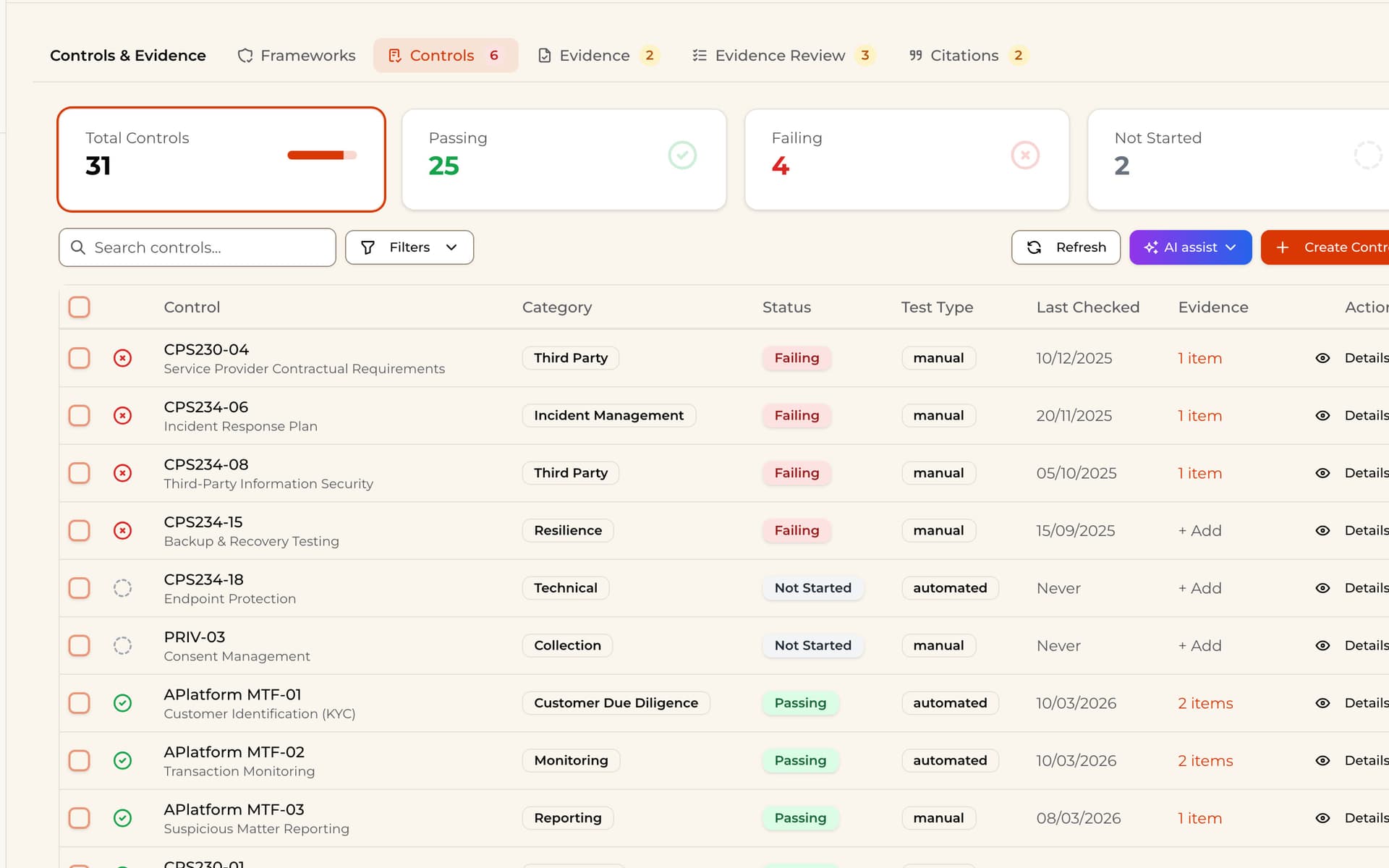Click the not-started icon for CPS234-18
Screen dimensions: 1389x868
click(123, 588)
